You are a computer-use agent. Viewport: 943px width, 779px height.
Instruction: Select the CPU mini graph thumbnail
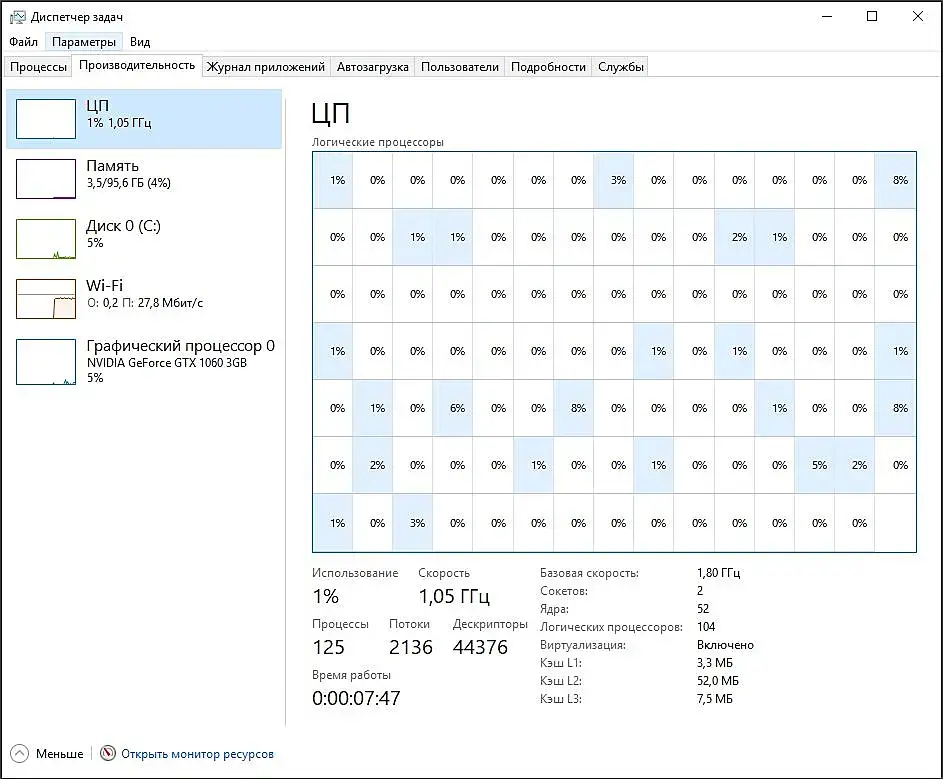click(46, 119)
